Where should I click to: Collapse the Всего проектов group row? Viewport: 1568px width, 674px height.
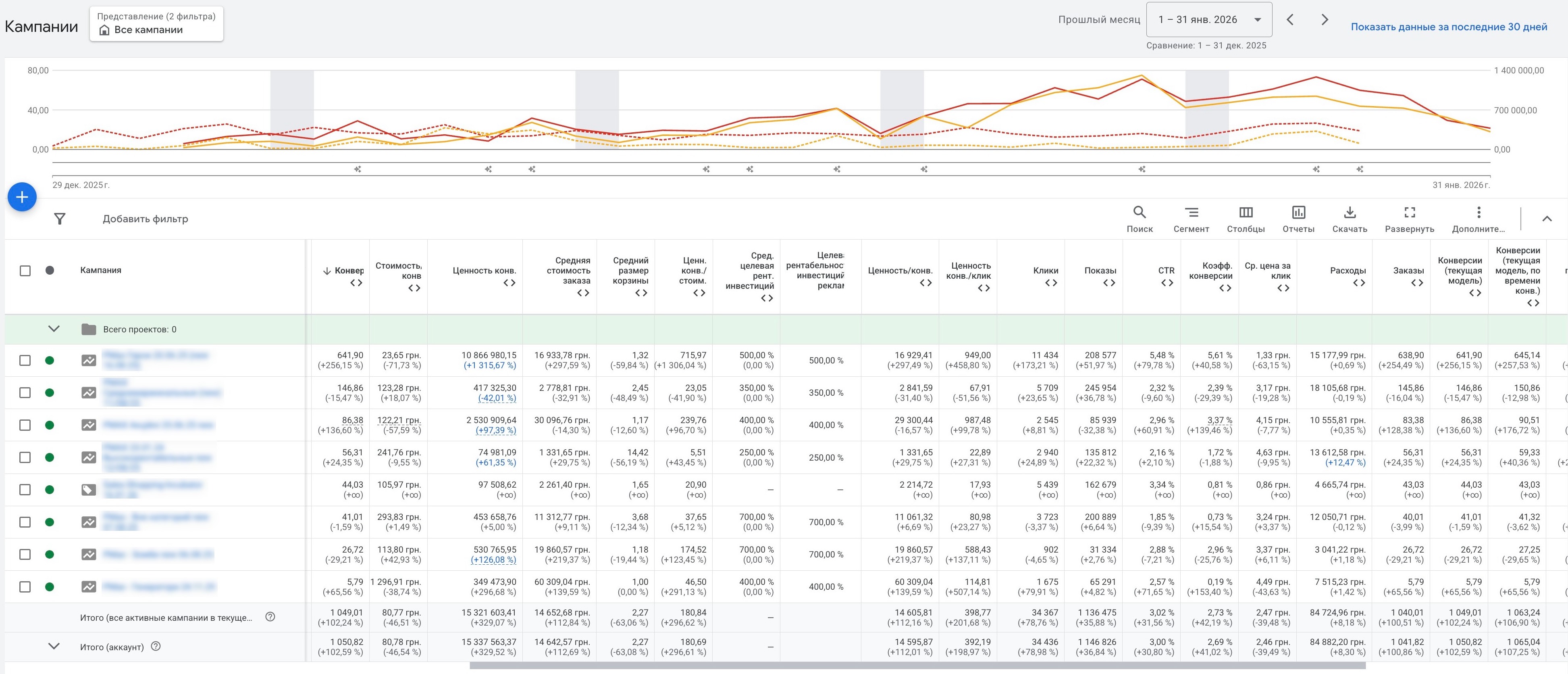click(x=54, y=330)
